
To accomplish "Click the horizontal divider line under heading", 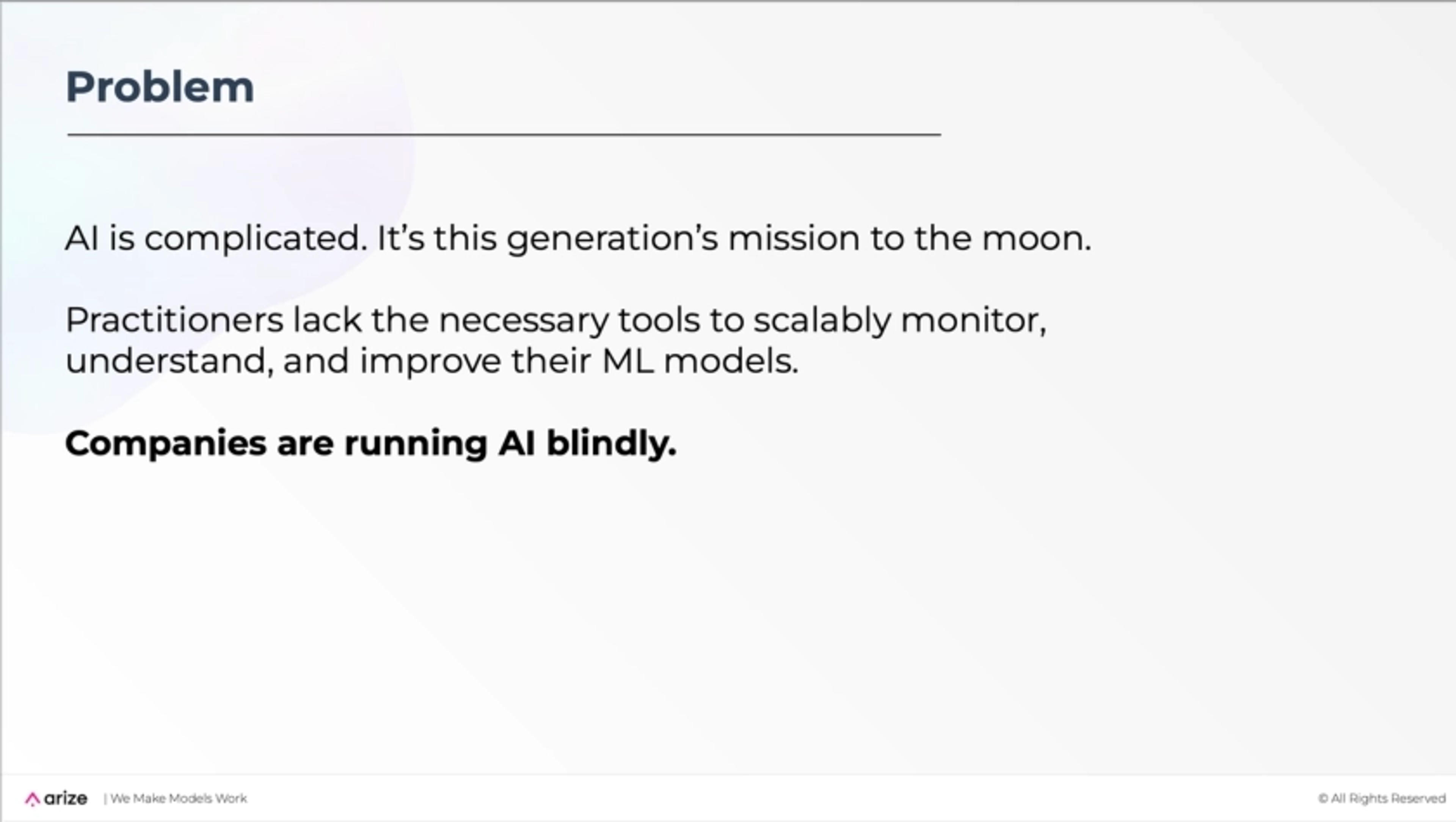I will click(504, 135).
